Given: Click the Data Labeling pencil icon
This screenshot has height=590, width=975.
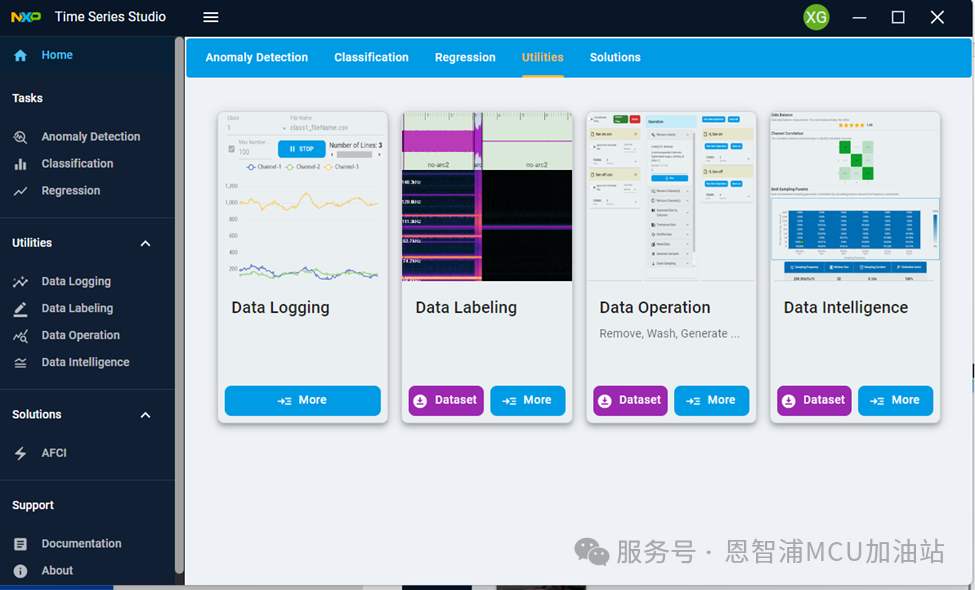Looking at the screenshot, I should point(21,309).
